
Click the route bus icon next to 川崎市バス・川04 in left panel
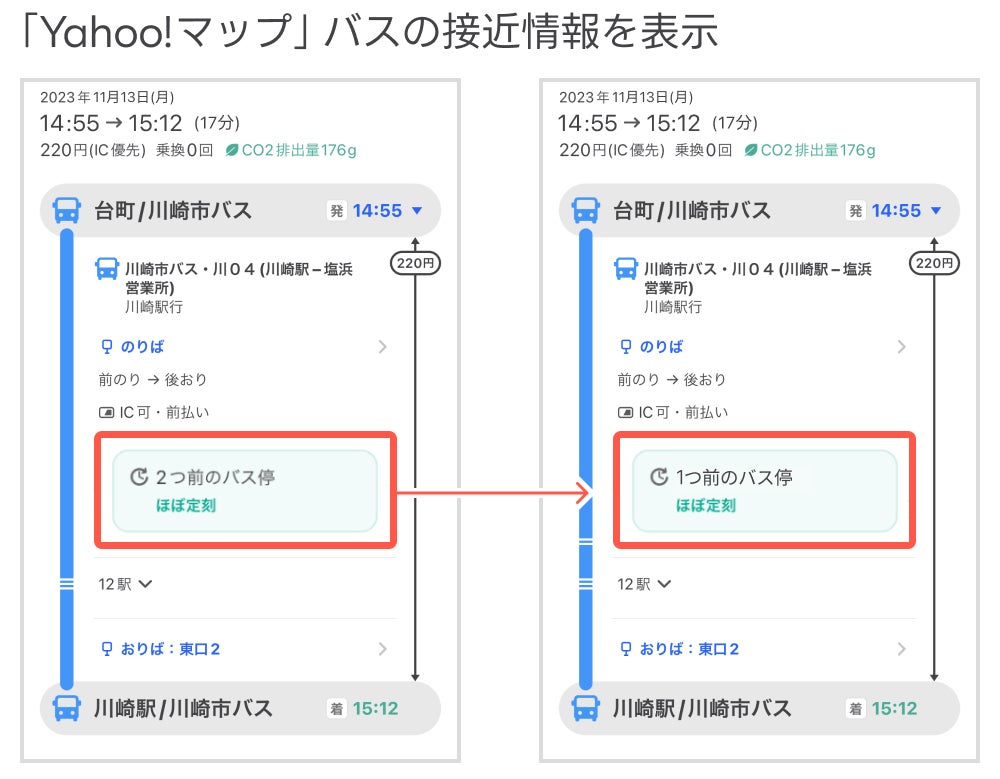pyautogui.click(x=107, y=269)
